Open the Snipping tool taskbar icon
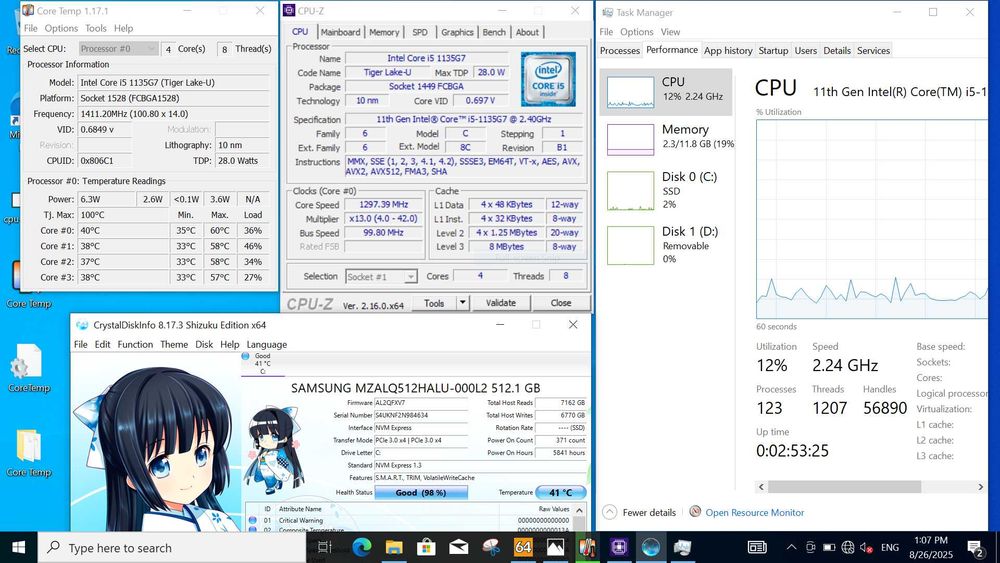The width and height of the screenshot is (1000, 563). click(490, 547)
